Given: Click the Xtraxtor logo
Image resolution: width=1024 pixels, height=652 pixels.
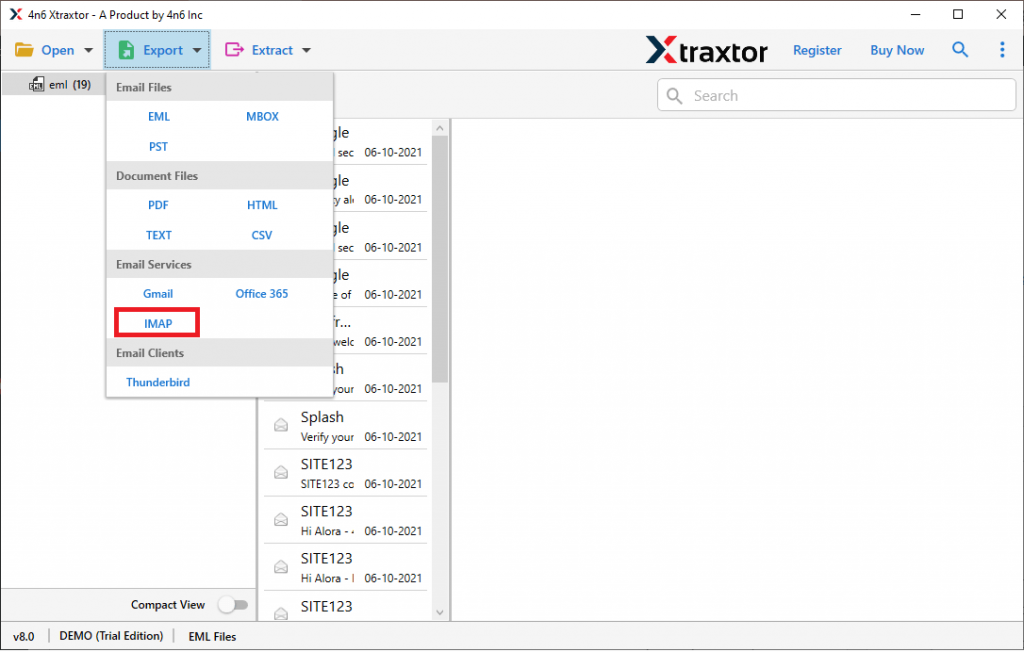Looking at the screenshot, I should [x=707, y=49].
